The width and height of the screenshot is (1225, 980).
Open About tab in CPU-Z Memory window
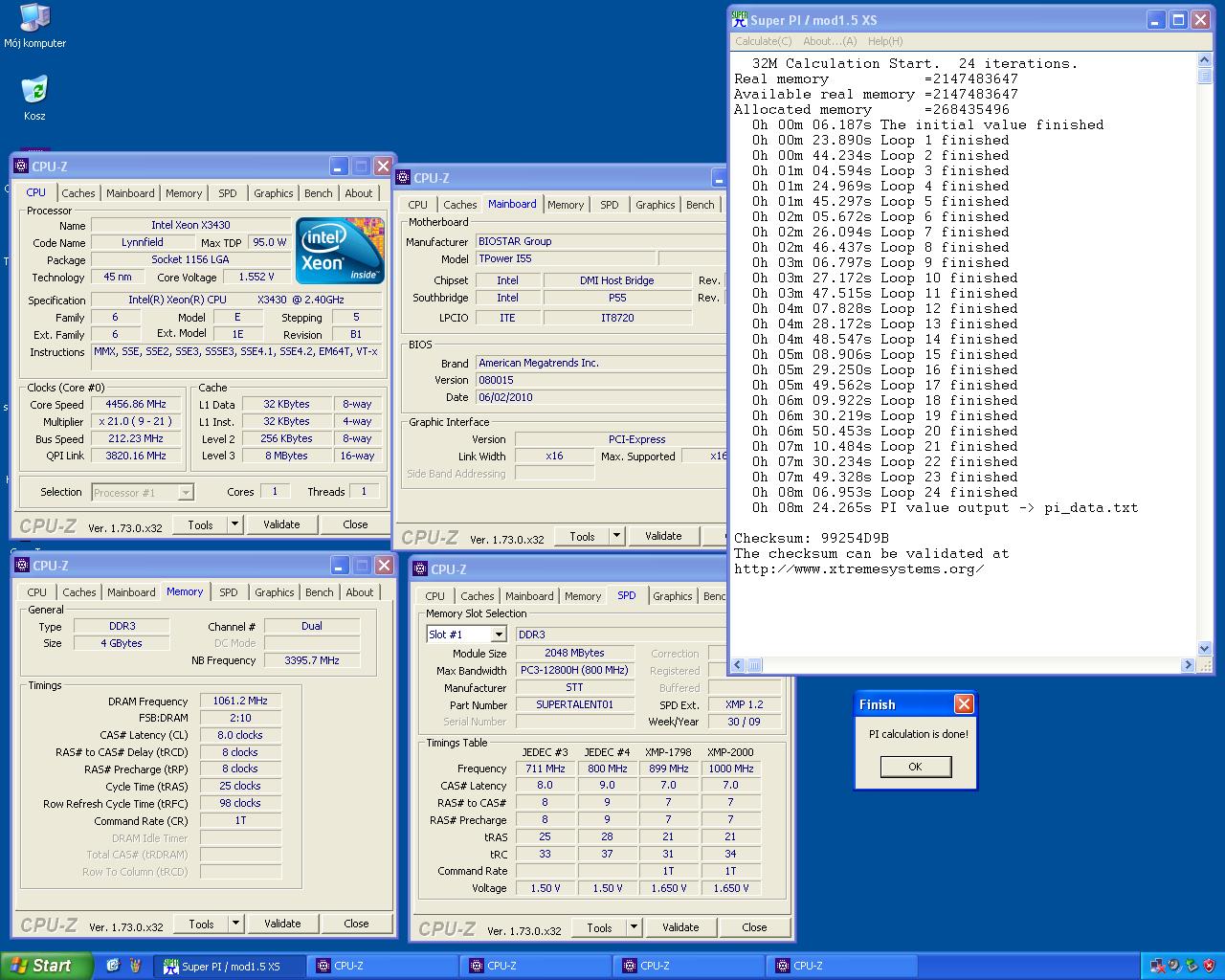tap(360, 592)
